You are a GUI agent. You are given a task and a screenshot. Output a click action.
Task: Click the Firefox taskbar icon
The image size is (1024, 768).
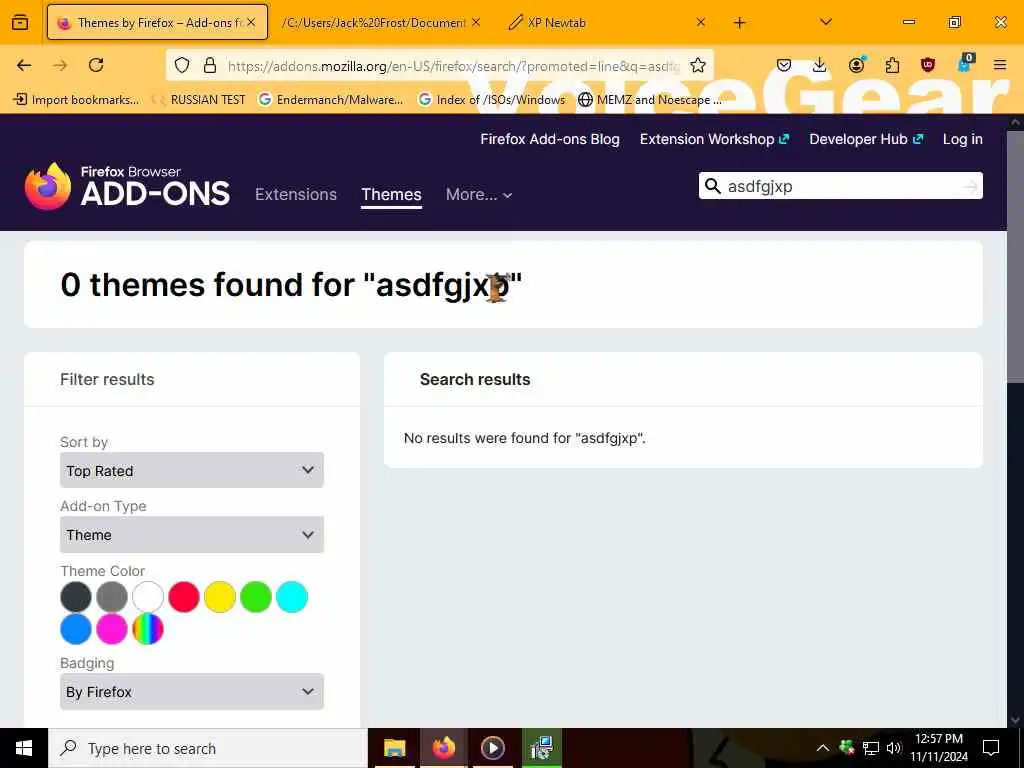pos(443,748)
